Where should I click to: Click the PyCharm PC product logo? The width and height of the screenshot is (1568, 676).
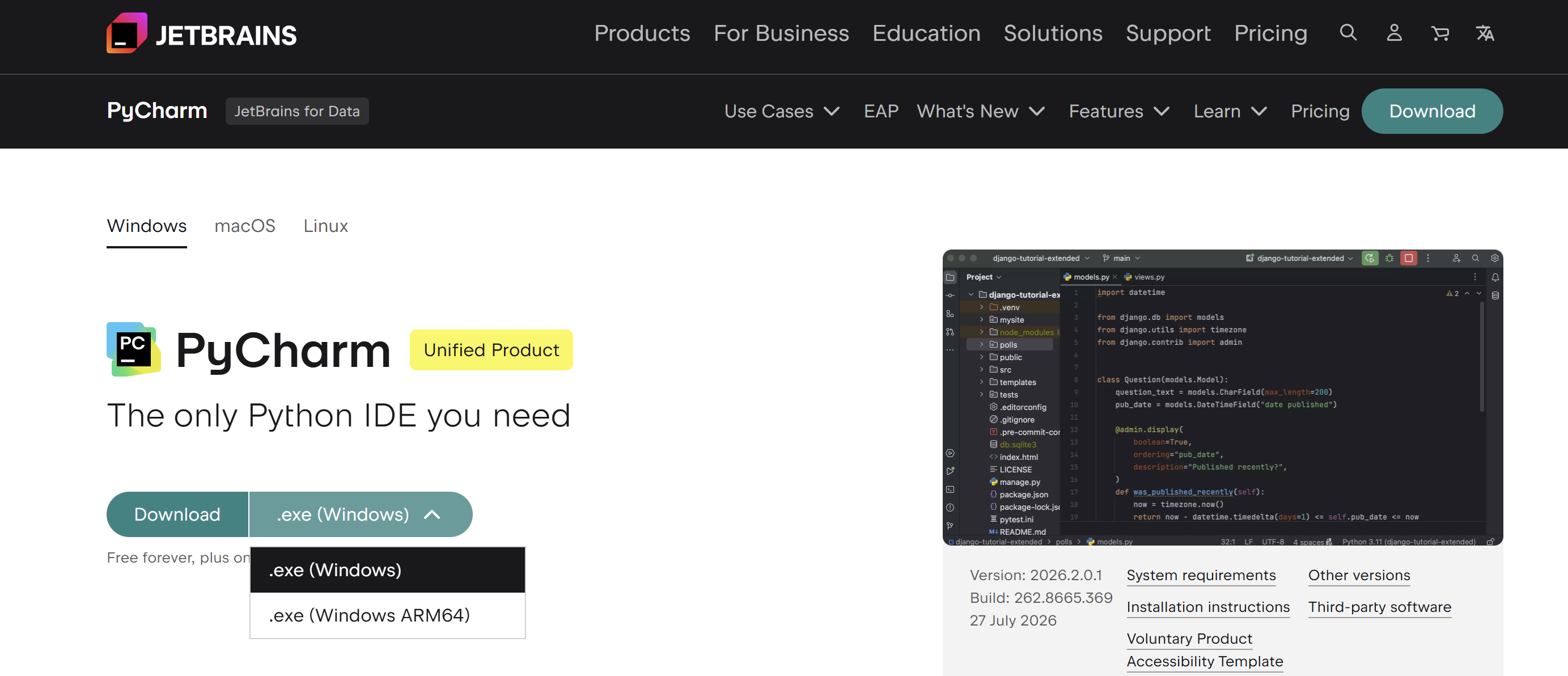pos(133,349)
